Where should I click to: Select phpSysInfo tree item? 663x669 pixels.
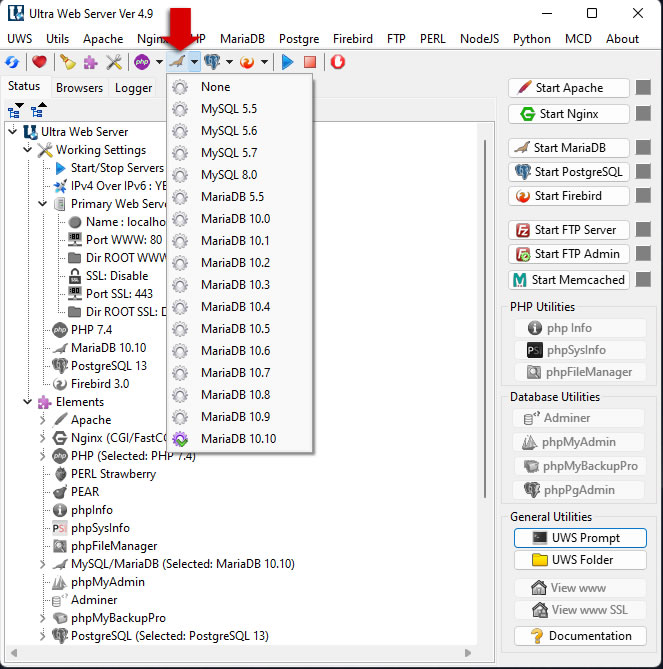[x=100, y=528]
